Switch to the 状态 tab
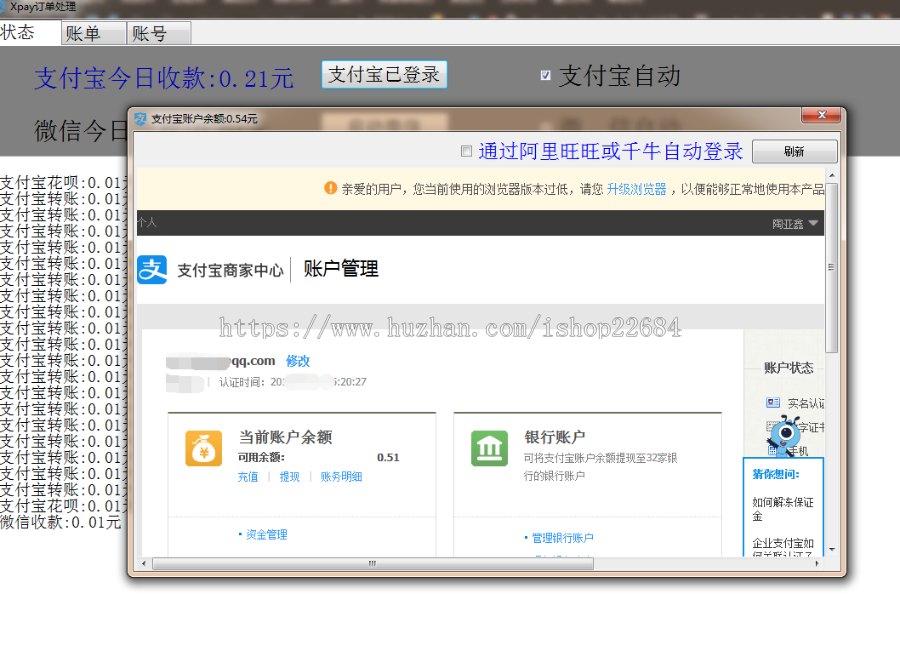Screen dimensions: 900x651 point(30,32)
